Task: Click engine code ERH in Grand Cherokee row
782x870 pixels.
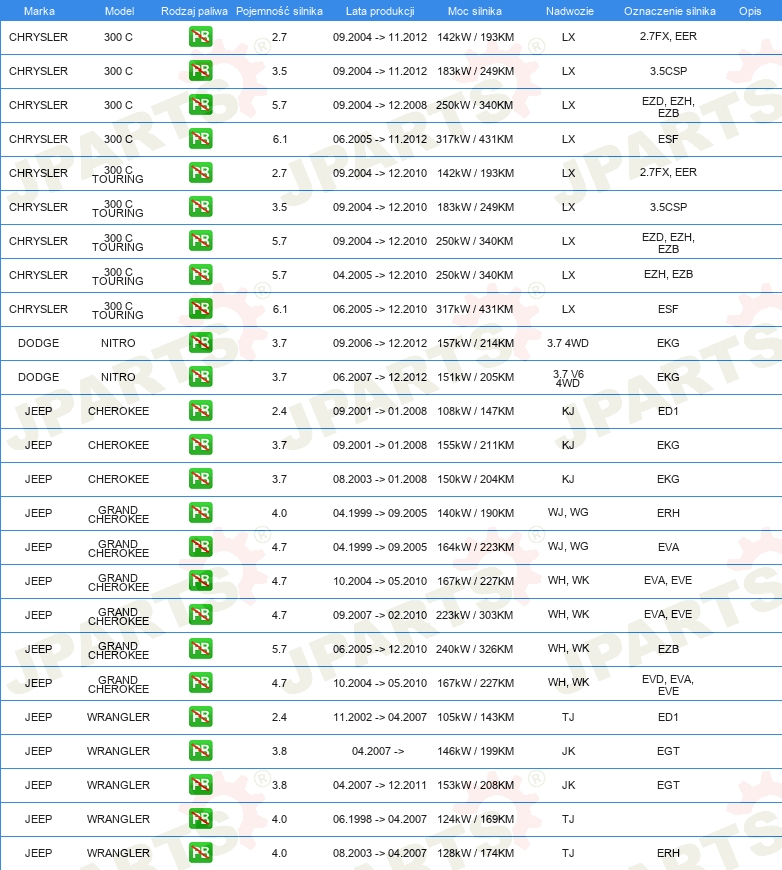Action: click(x=668, y=513)
